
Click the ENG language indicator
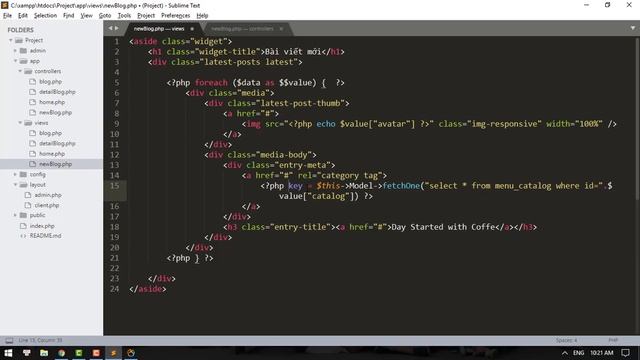click(578, 353)
